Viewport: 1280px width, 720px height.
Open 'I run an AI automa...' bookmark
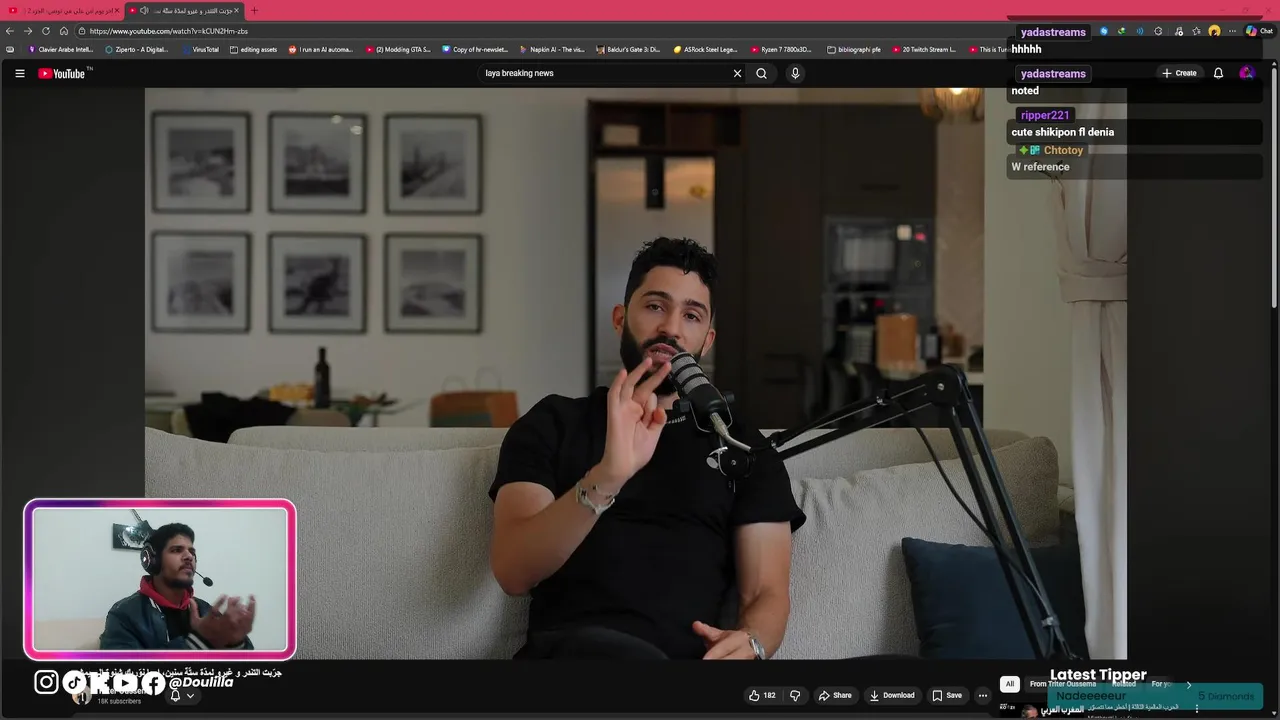point(321,49)
